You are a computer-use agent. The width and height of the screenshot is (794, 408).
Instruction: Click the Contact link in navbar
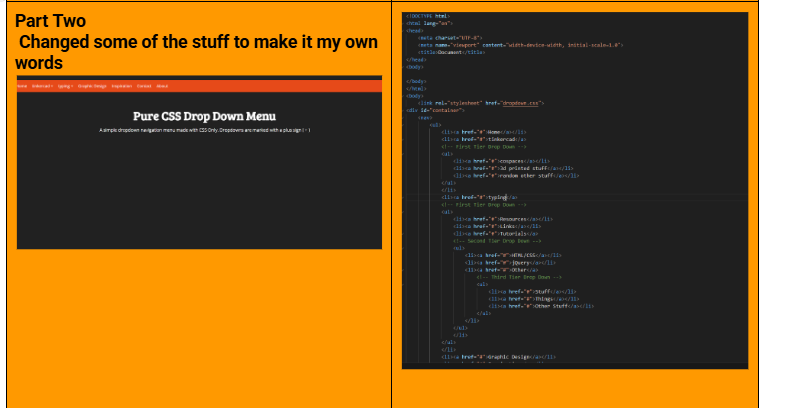[x=144, y=87]
